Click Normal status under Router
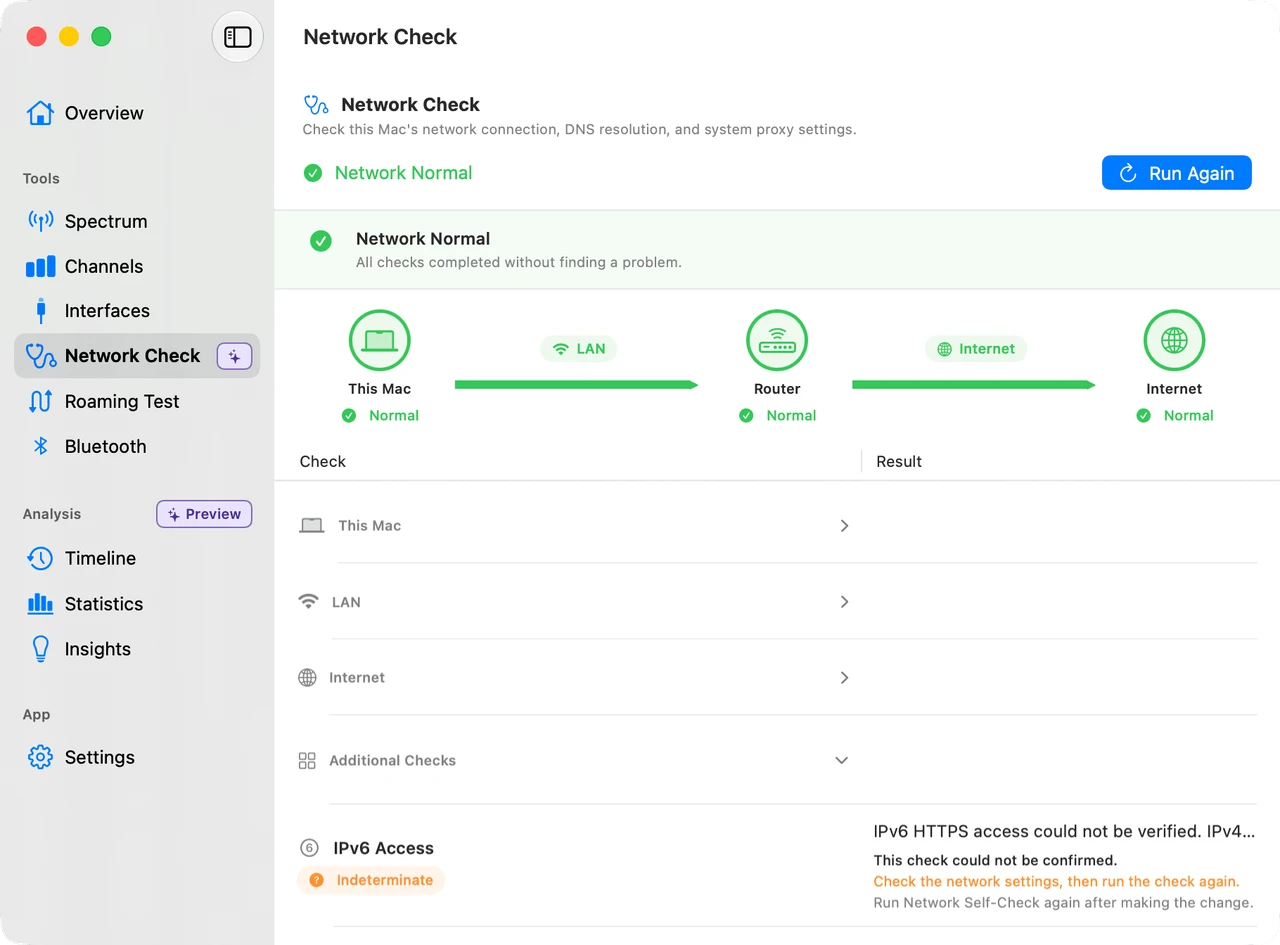Screen dimensions: 1280x945 click(x=791, y=415)
